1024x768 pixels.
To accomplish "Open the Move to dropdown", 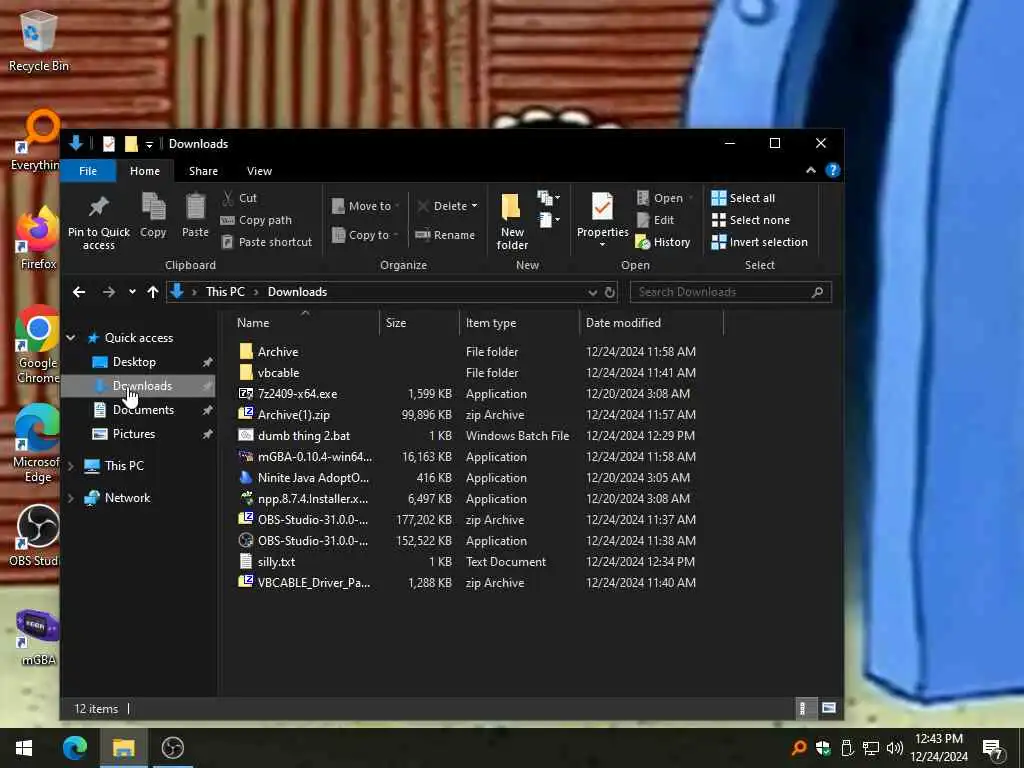I will [366, 206].
